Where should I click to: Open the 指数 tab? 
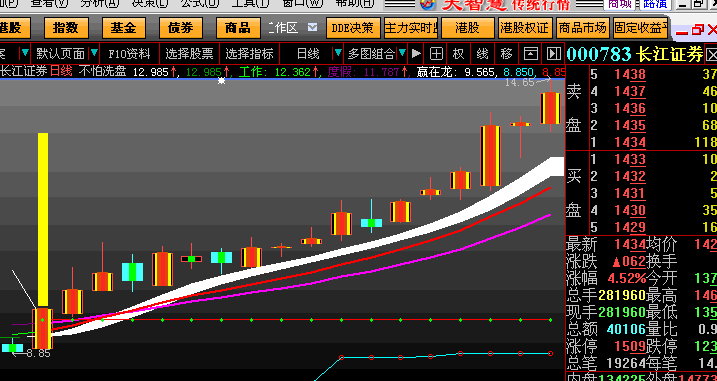pos(66,28)
